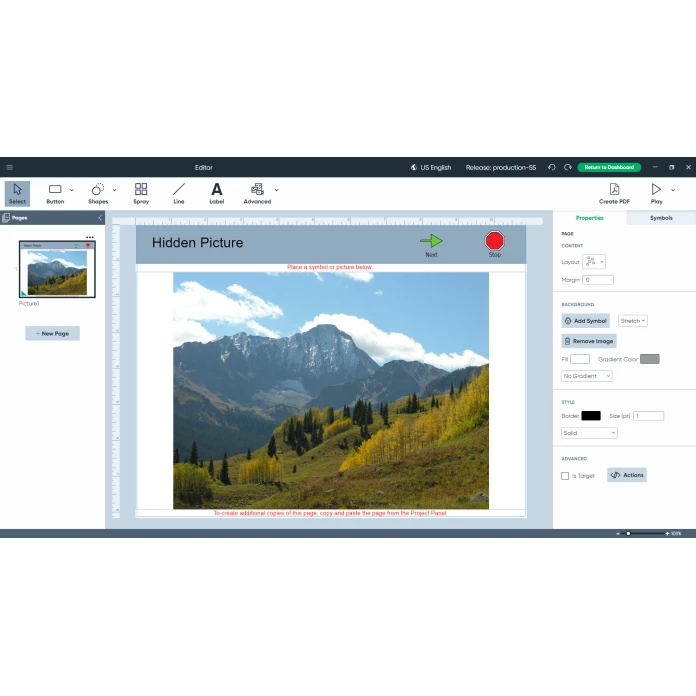Select the Picture1 page thumbnail
Image resolution: width=696 pixels, height=696 pixels.
(57, 269)
